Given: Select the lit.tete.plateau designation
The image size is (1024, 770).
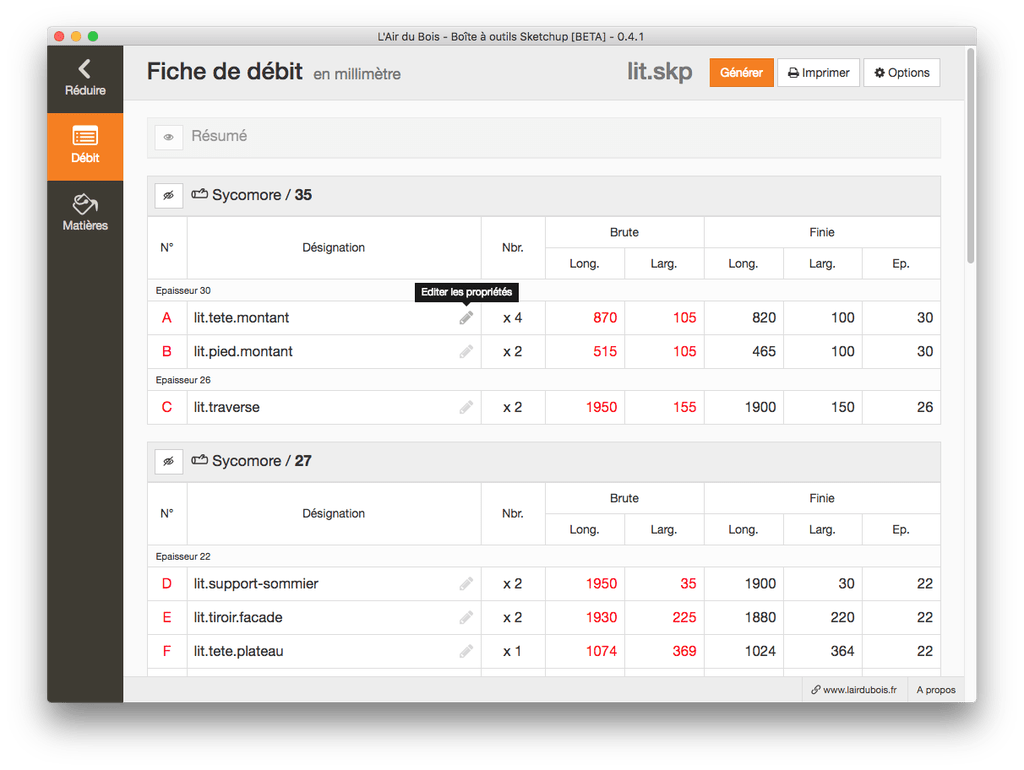Looking at the screenshot, I should [x=238, y=651].
